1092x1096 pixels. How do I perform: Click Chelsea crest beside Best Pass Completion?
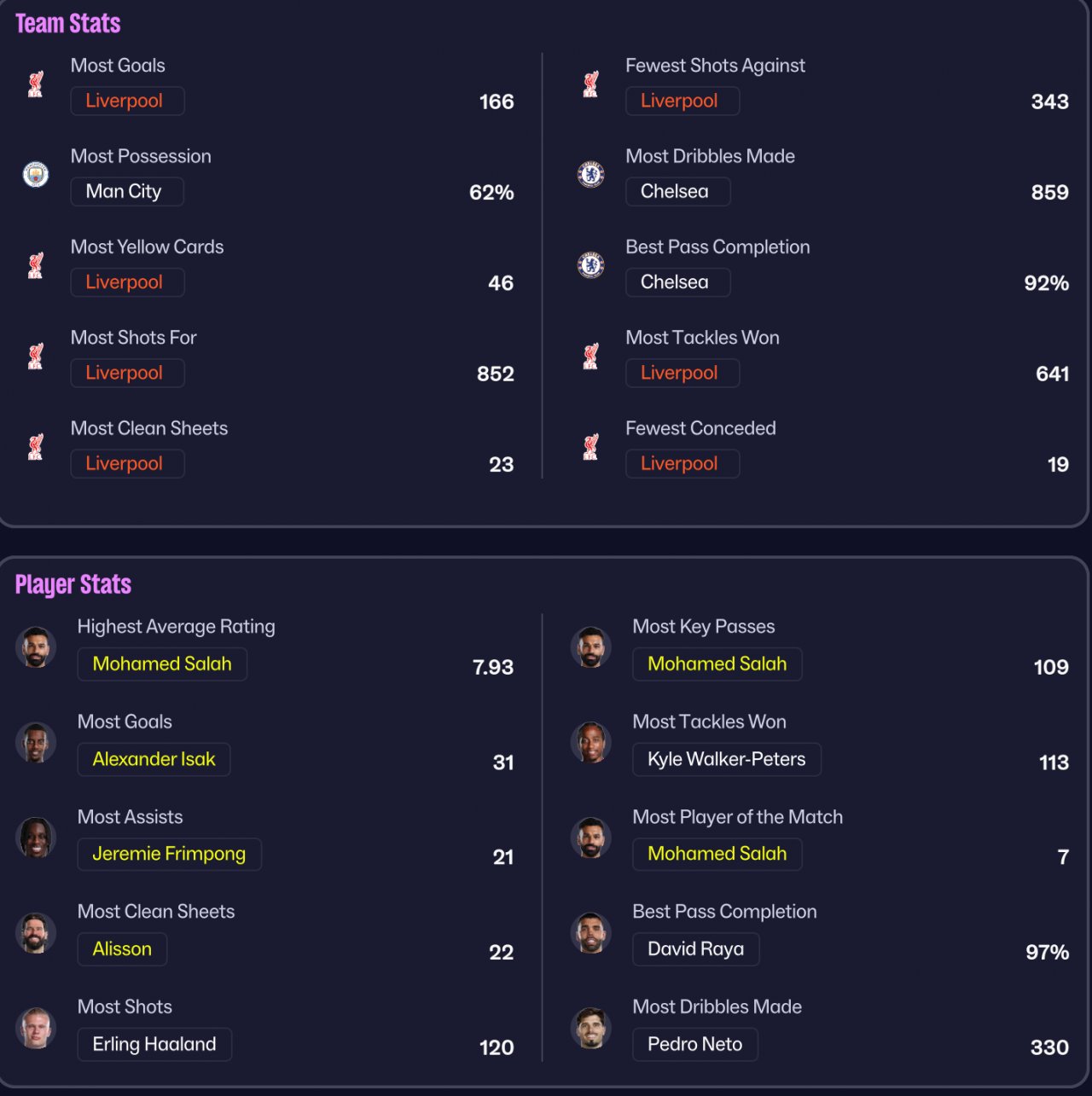(590, 264)
